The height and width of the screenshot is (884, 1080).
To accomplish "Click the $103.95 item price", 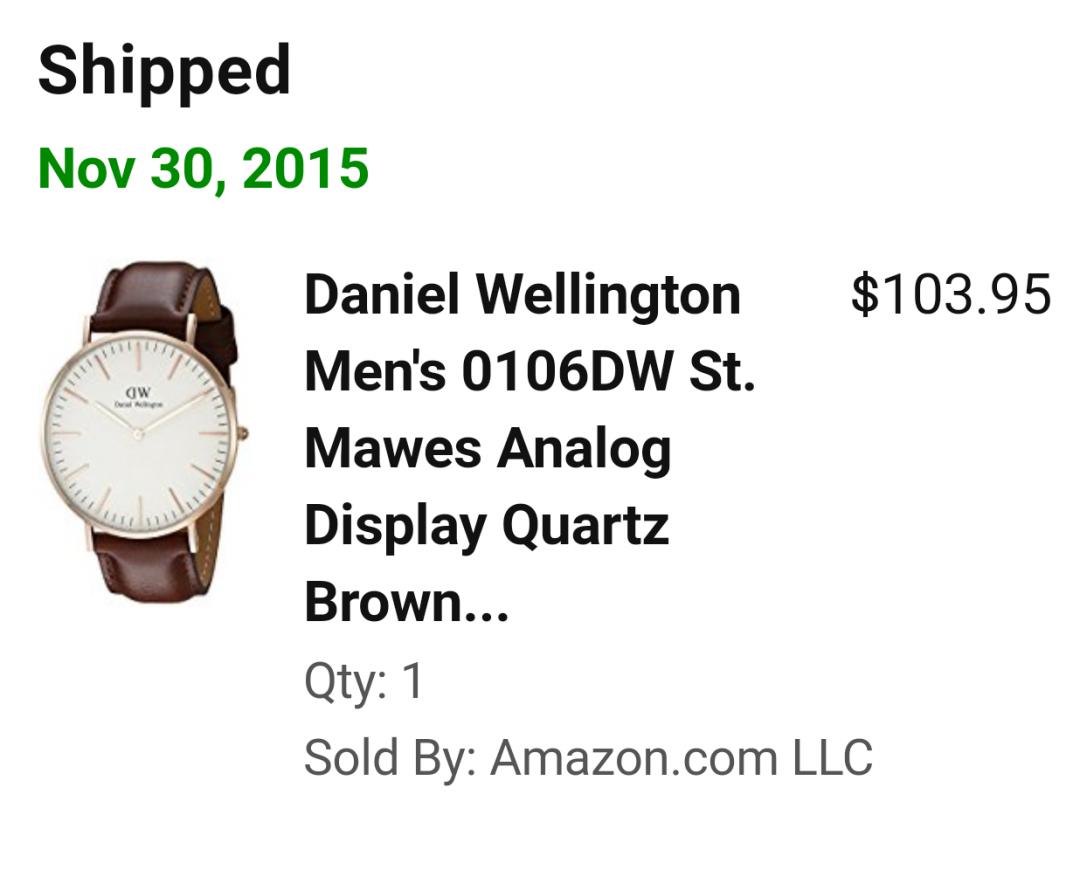I will pos(950,295).
